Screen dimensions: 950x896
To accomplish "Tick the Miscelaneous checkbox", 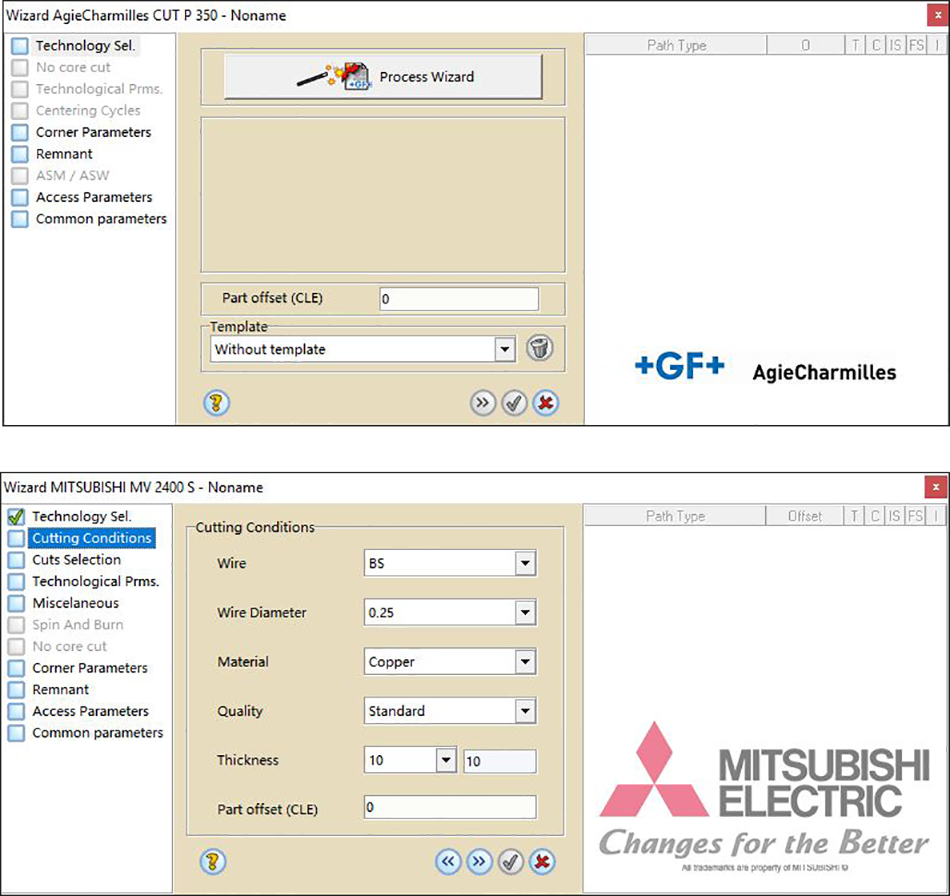I will click(x=15, y=604).
